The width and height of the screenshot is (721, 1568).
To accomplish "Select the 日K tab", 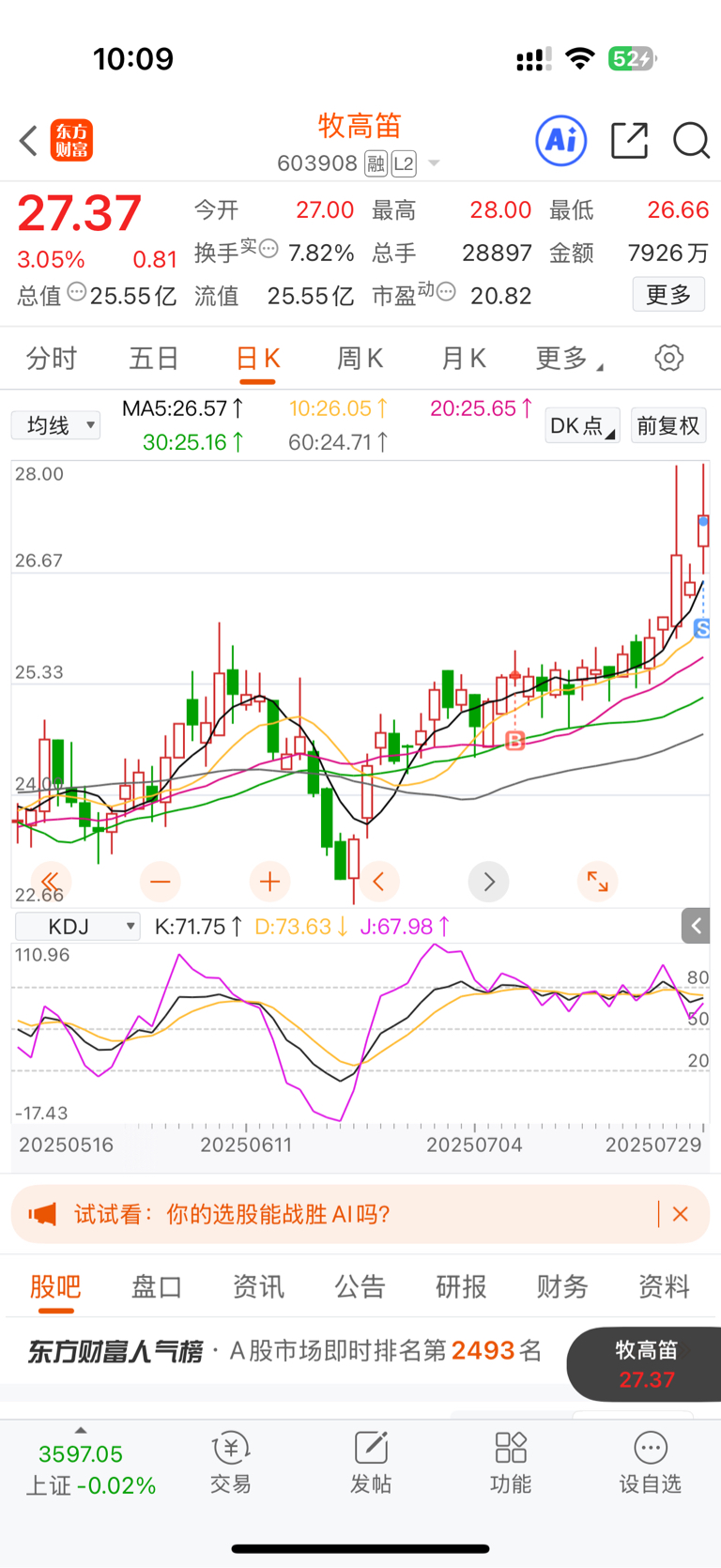I will pos(257,358).
